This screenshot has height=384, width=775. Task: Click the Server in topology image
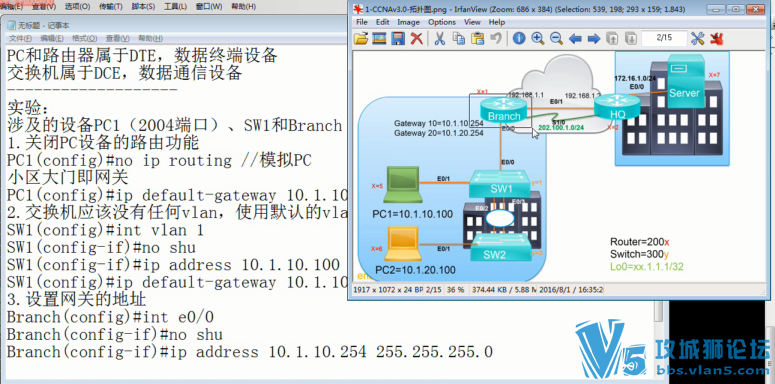[x=685, y=82]
